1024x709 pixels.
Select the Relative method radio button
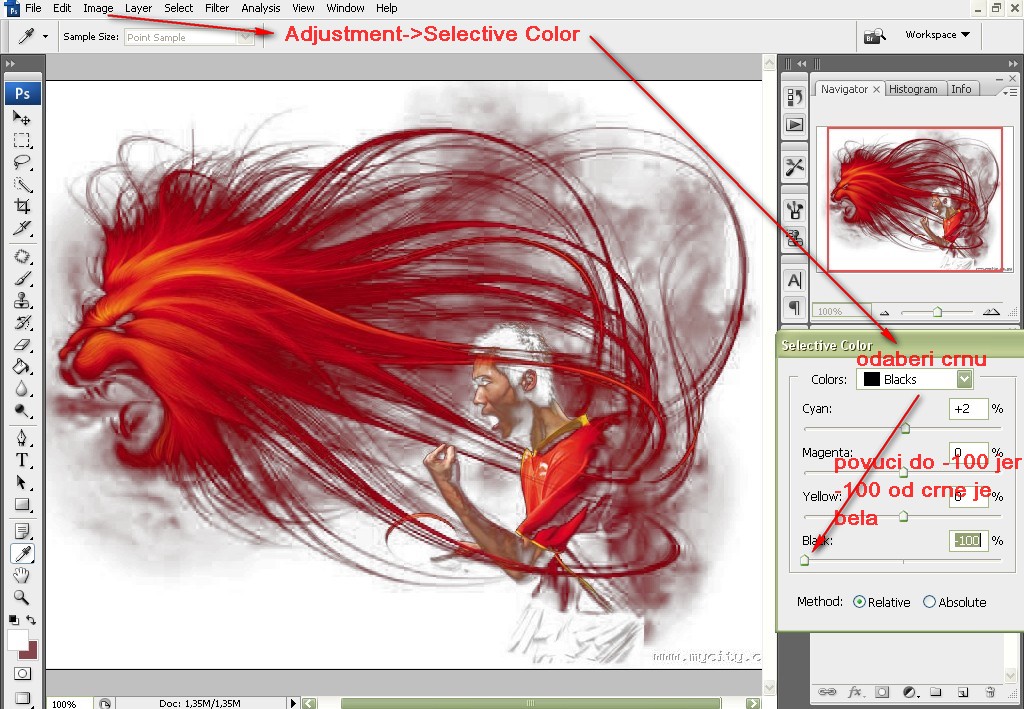click(859, 602)
